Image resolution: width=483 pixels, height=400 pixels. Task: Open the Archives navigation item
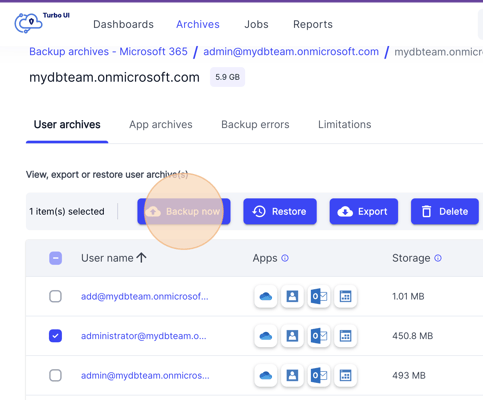coord(198,24)
